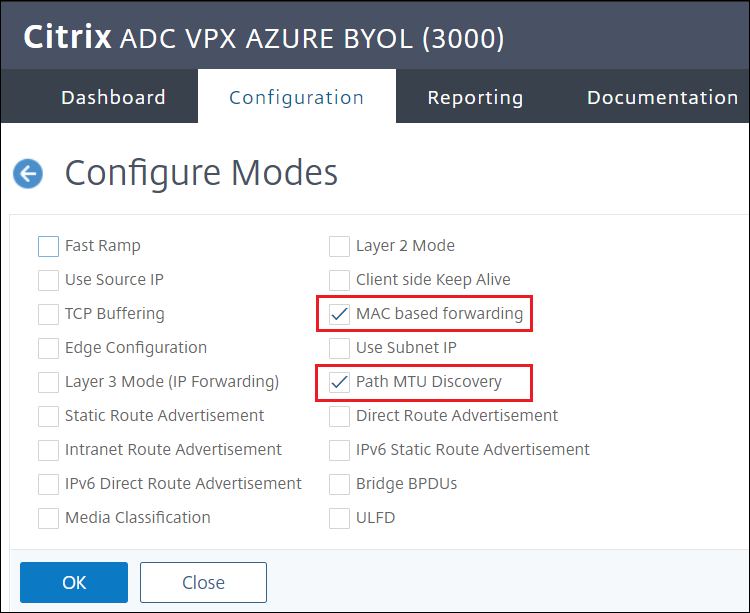The image size is (750, 613).
Task: Enable the ULFD mode checkbox
Action: coord(340,518)
